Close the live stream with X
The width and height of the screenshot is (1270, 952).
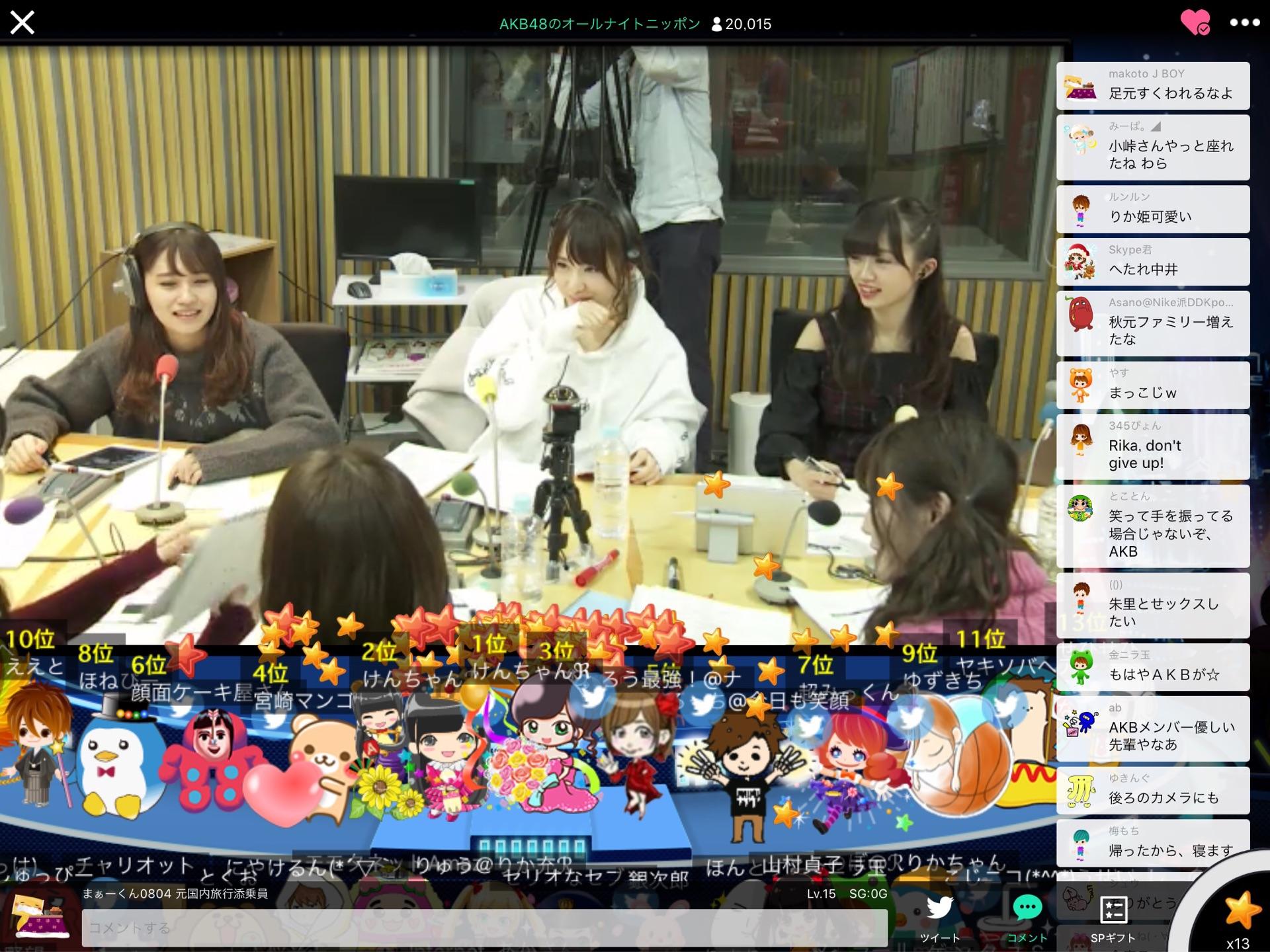click(22, 23)
